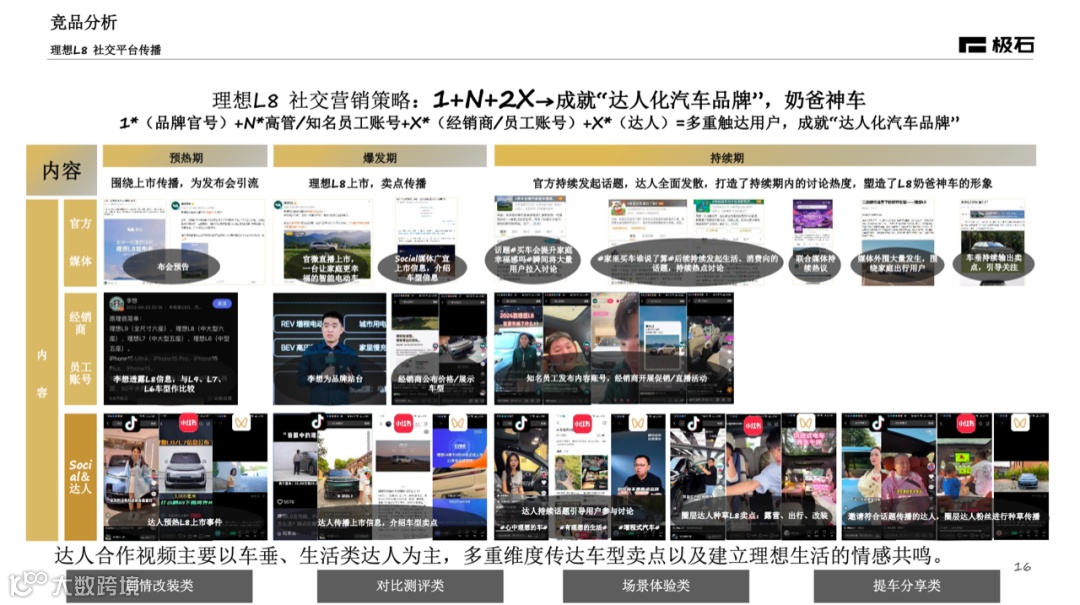Click 圈层达人种草L8卖点：露营、出行、改装 caption
The image size is (1080, 605).
point(754,515)
